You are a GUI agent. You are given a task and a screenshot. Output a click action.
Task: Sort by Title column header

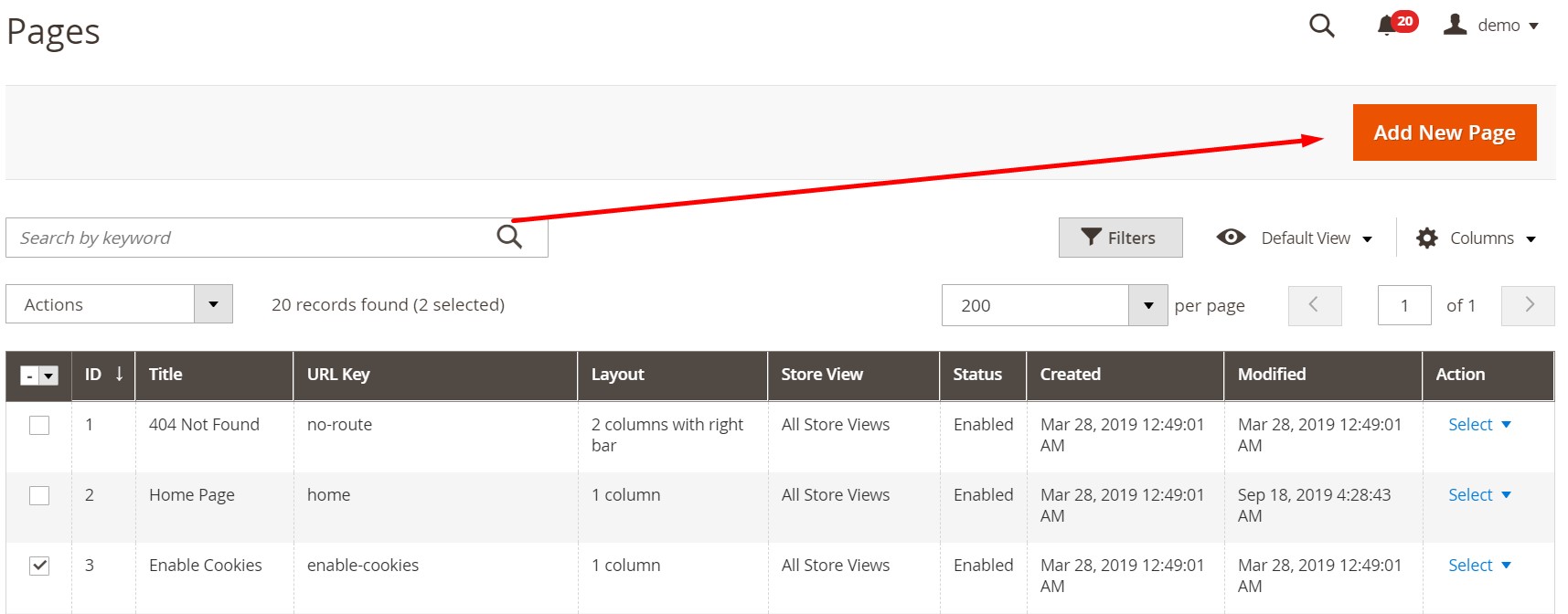point(165,374)
